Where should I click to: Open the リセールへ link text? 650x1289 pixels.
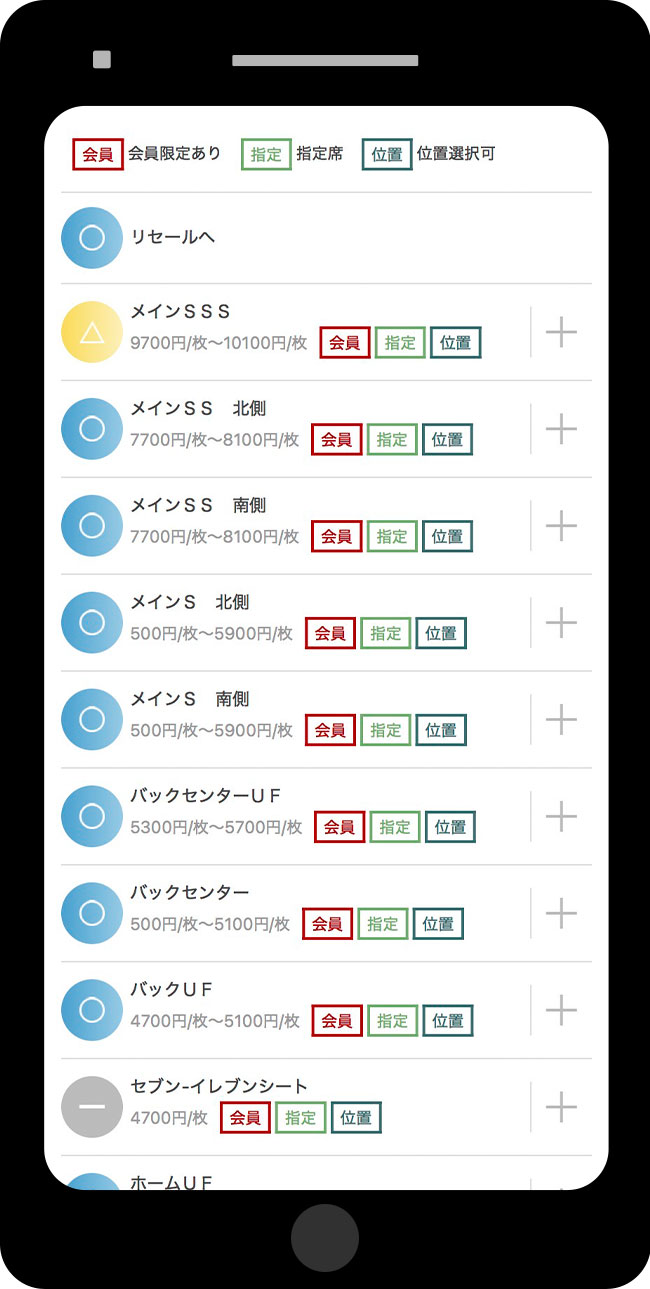pyautogui.click(x=173, y=238)
